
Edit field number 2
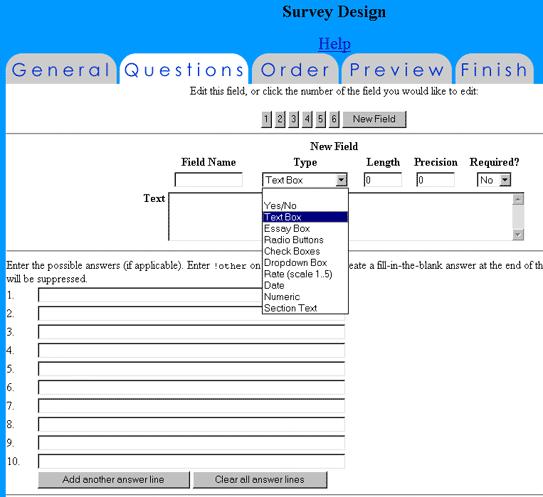point(280,119)
